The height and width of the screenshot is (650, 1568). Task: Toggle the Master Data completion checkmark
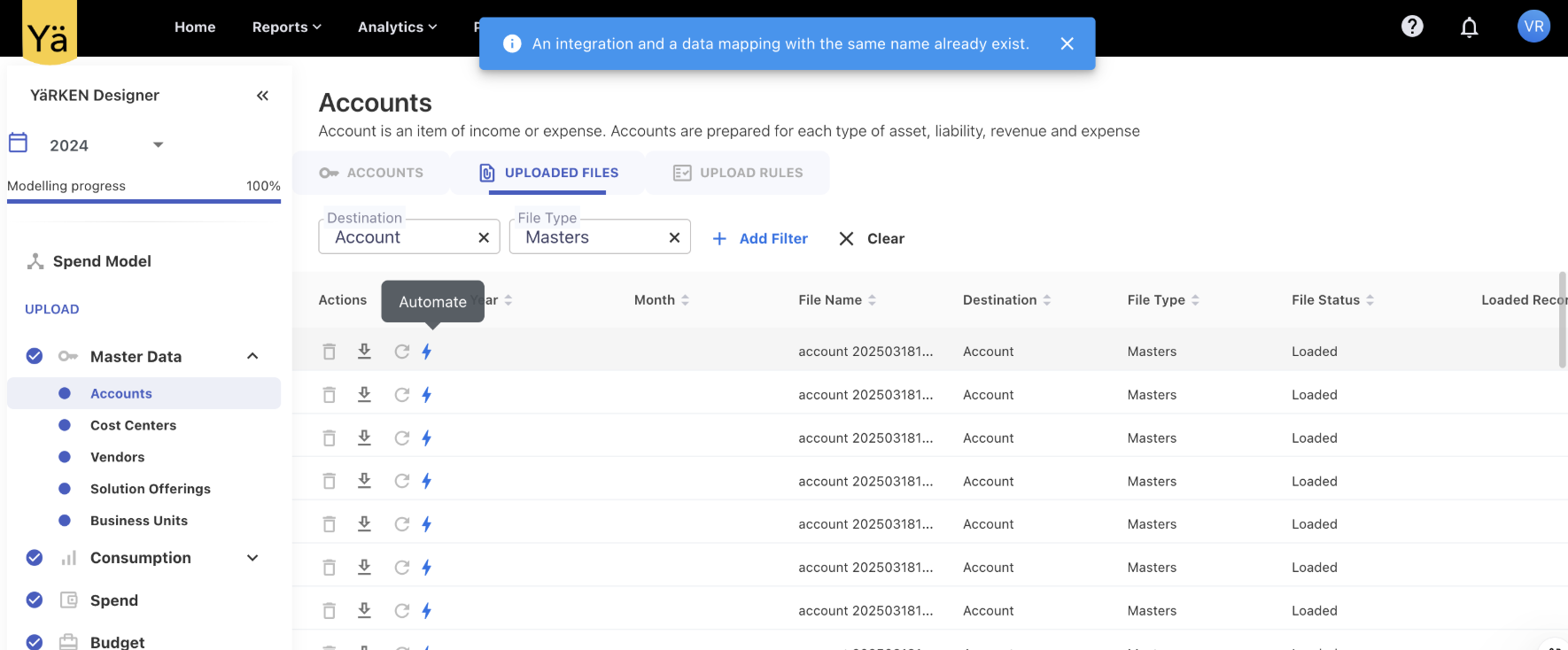click(x=35, y=356)
